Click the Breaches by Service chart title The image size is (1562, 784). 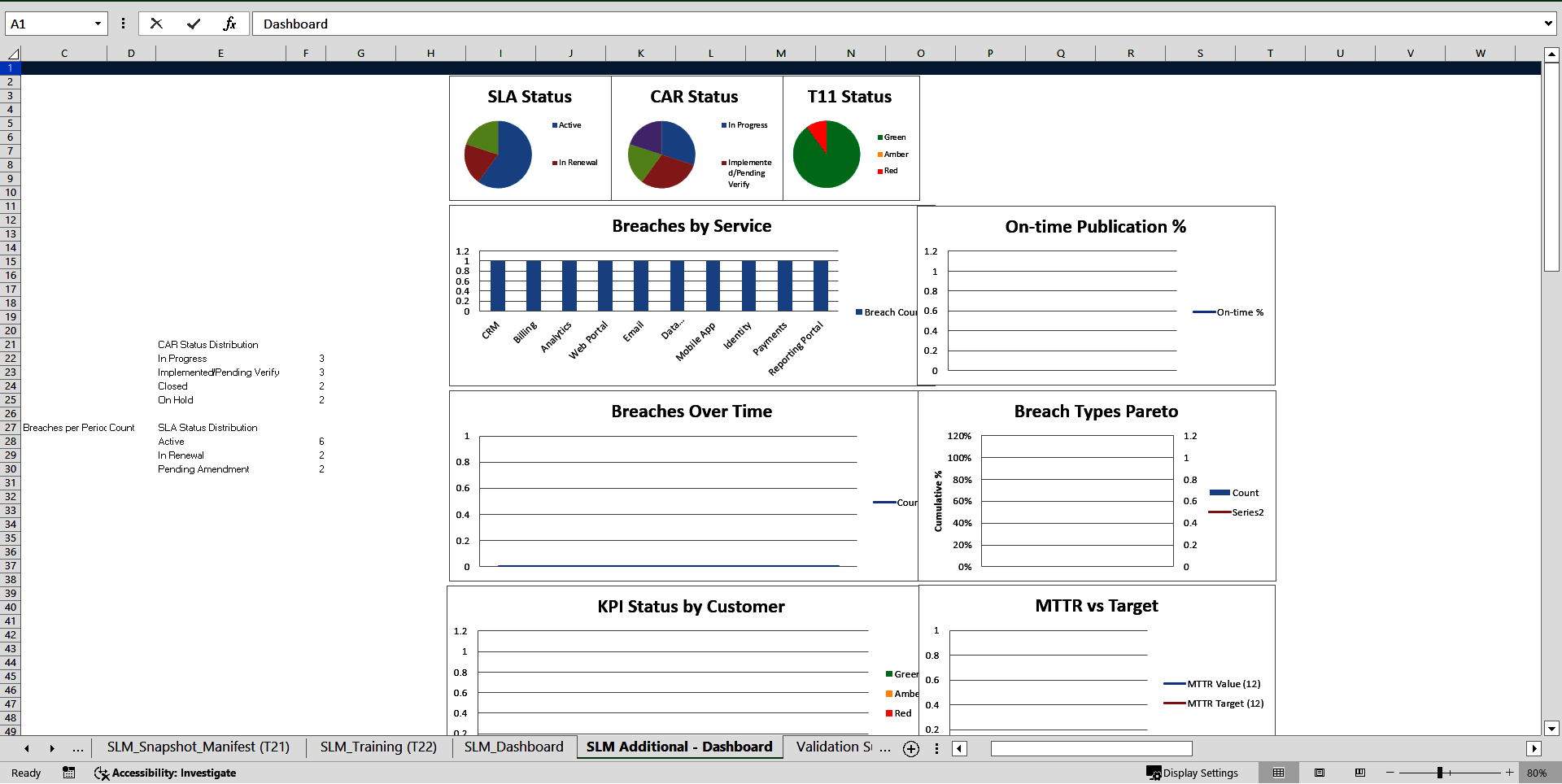pyautogui.click(x=692, y=226)
